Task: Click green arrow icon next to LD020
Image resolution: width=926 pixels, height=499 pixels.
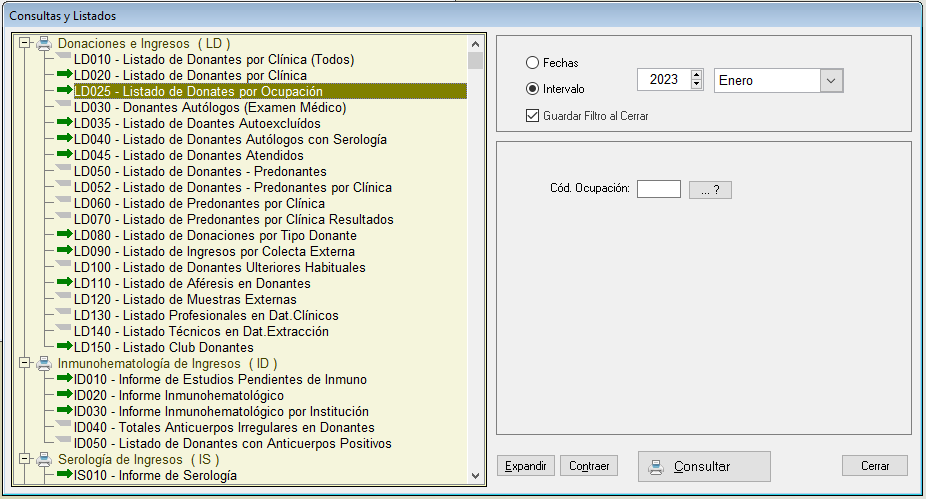Action: pos(64,76)
